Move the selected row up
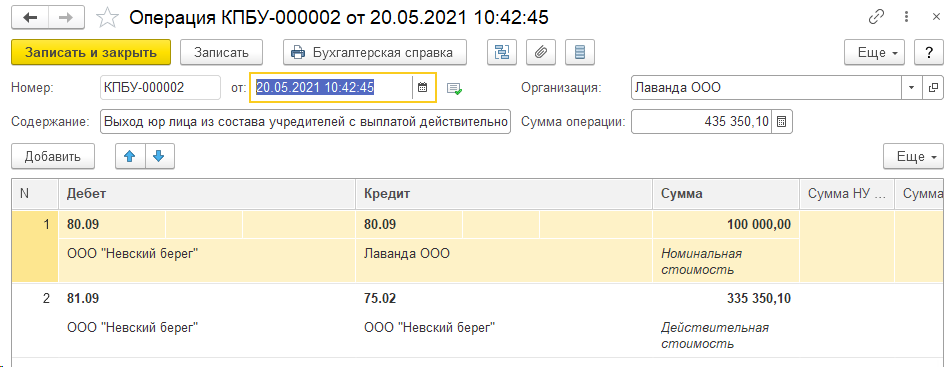Image resolution: width=949 pixels, height=367 pixels. point(130,156)
